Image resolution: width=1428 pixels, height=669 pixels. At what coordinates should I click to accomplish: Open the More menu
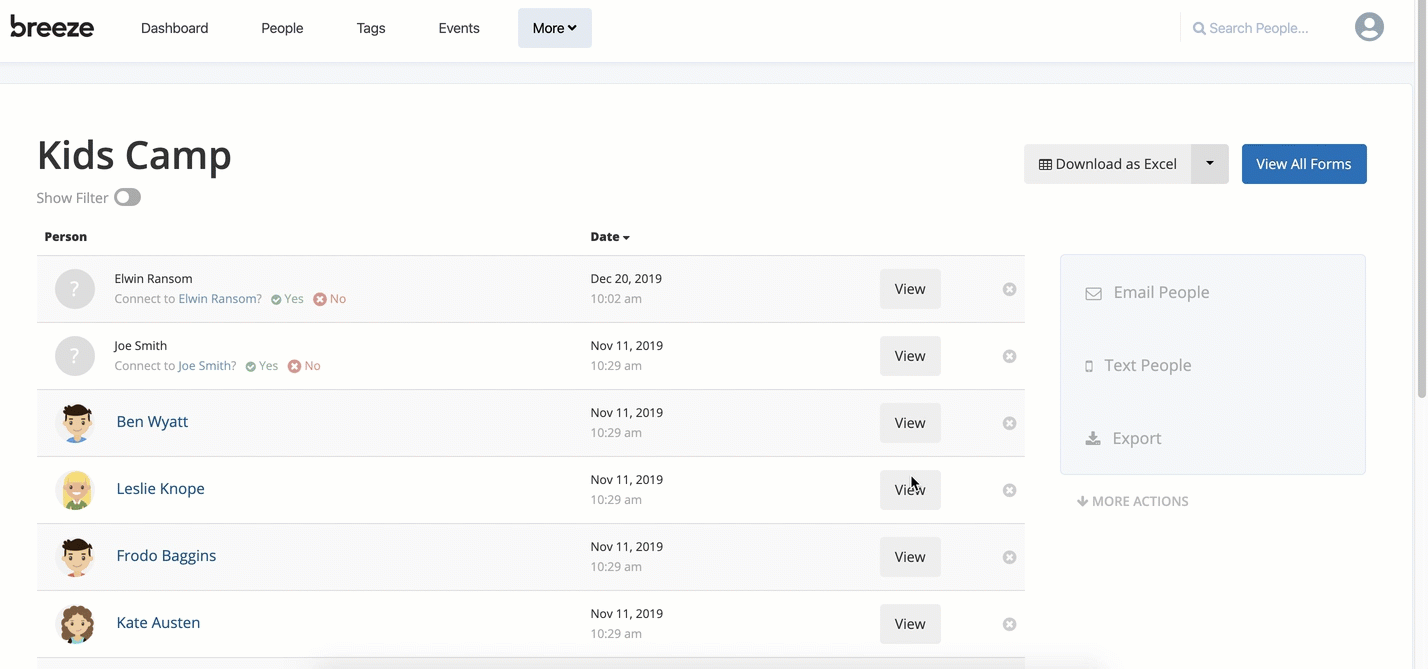[554, 27]
